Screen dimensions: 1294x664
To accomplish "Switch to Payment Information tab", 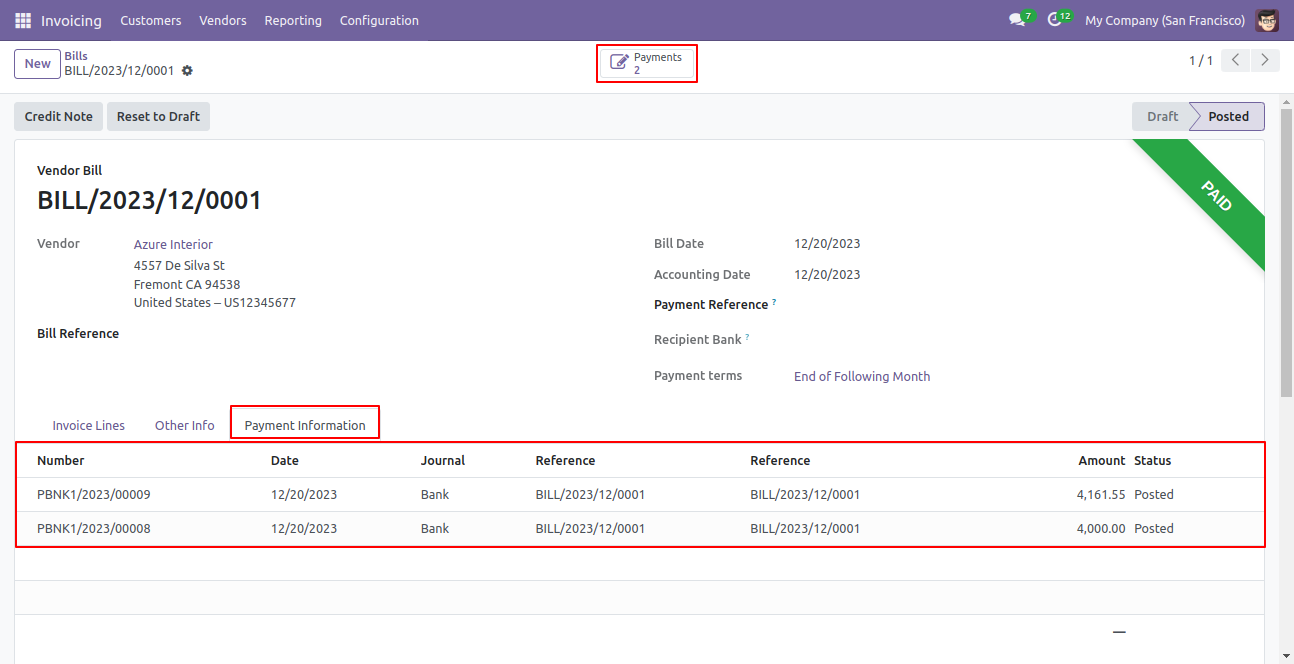I will coord(305,425).
